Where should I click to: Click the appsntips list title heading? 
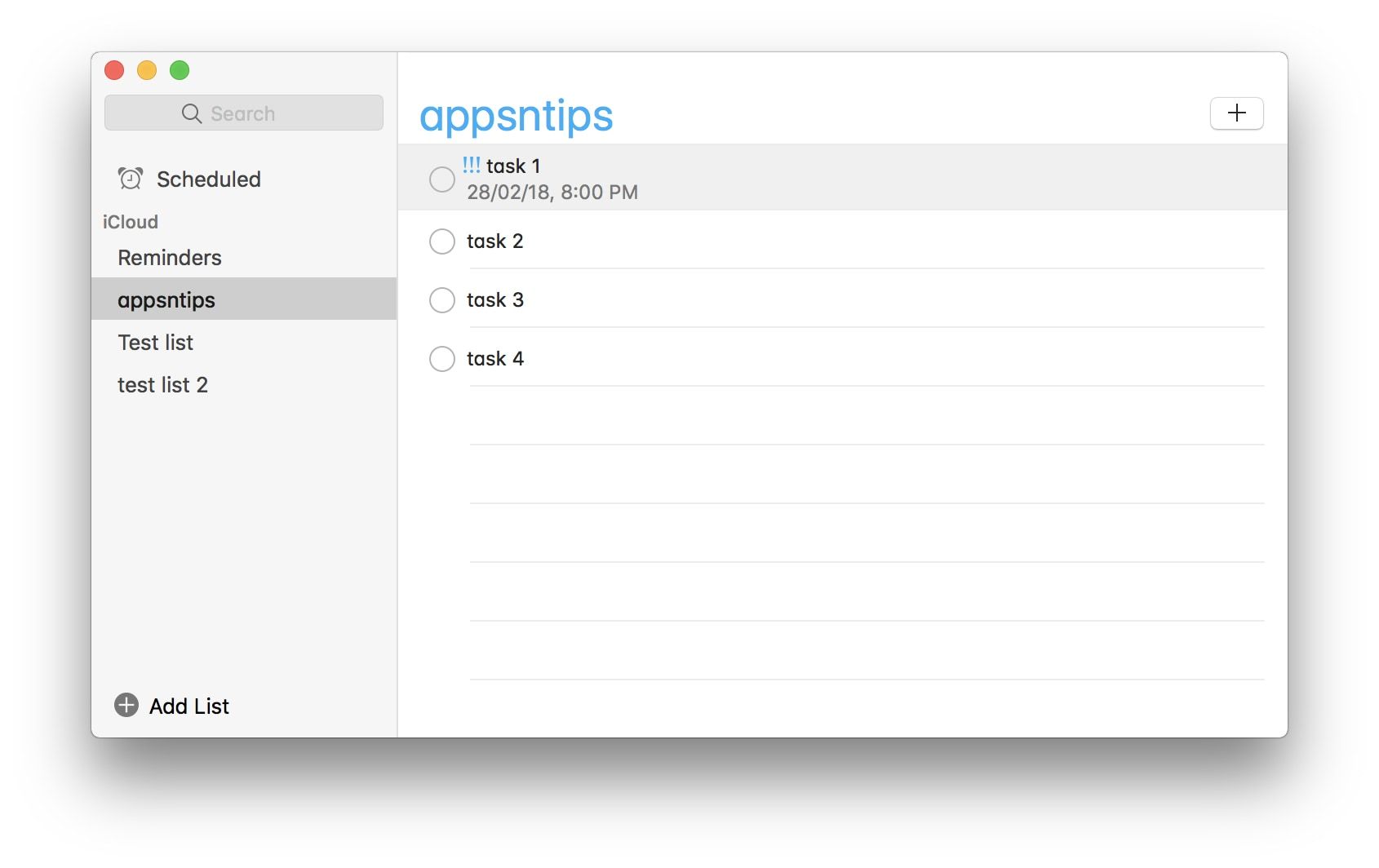[517, 116]
